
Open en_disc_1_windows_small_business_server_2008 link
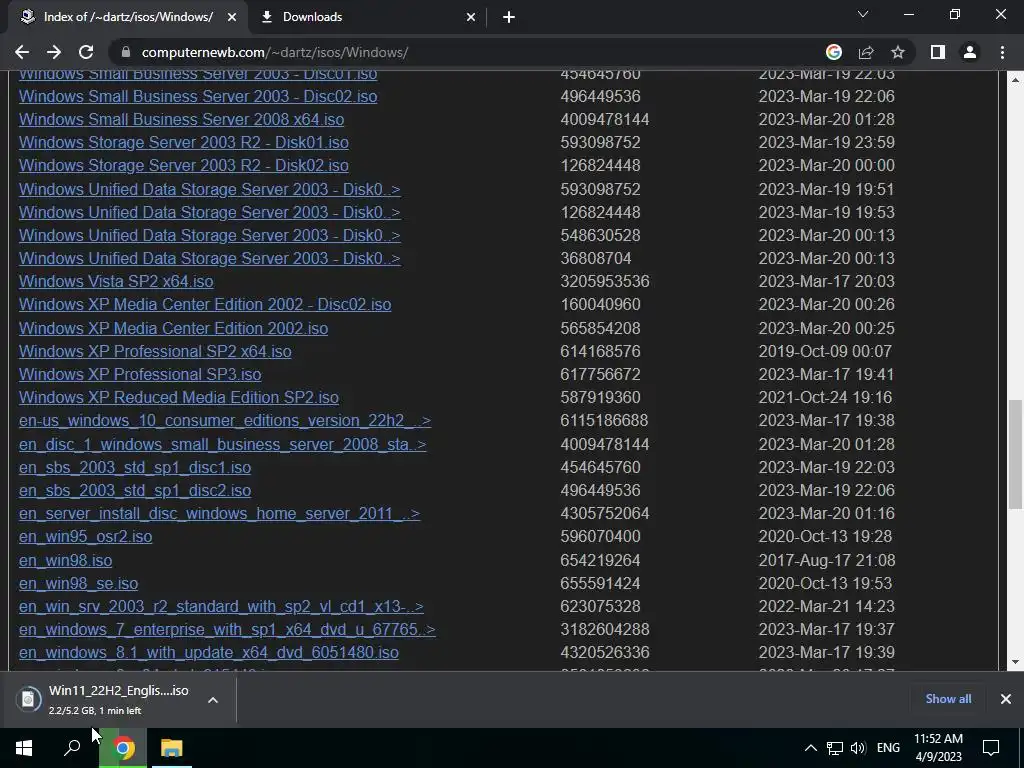click(x=223, y=445)
